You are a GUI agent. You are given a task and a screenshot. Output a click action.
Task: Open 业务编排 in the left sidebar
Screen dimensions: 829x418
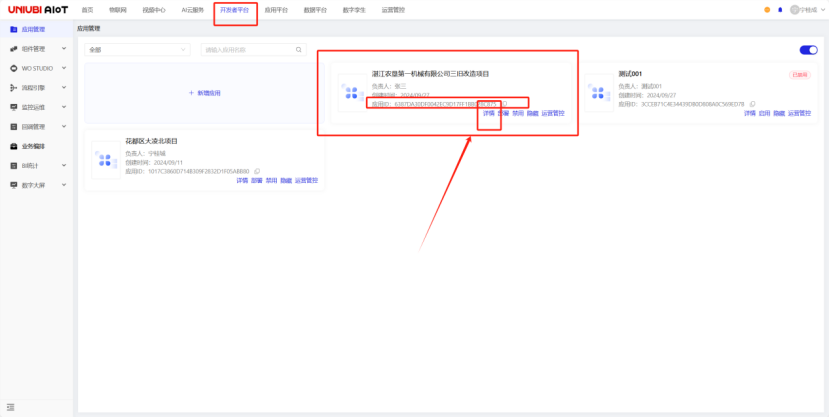click(x=33, y=146)
